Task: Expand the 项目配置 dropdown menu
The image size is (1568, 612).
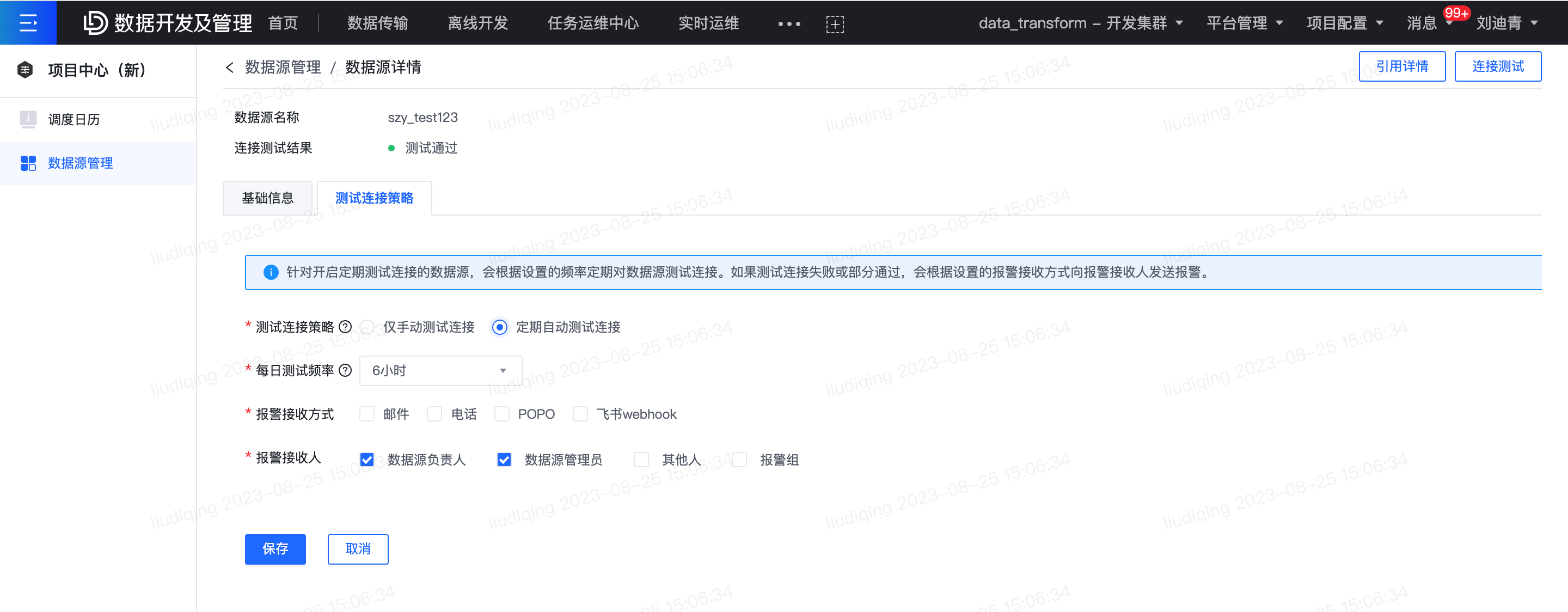Action: 1345,23
